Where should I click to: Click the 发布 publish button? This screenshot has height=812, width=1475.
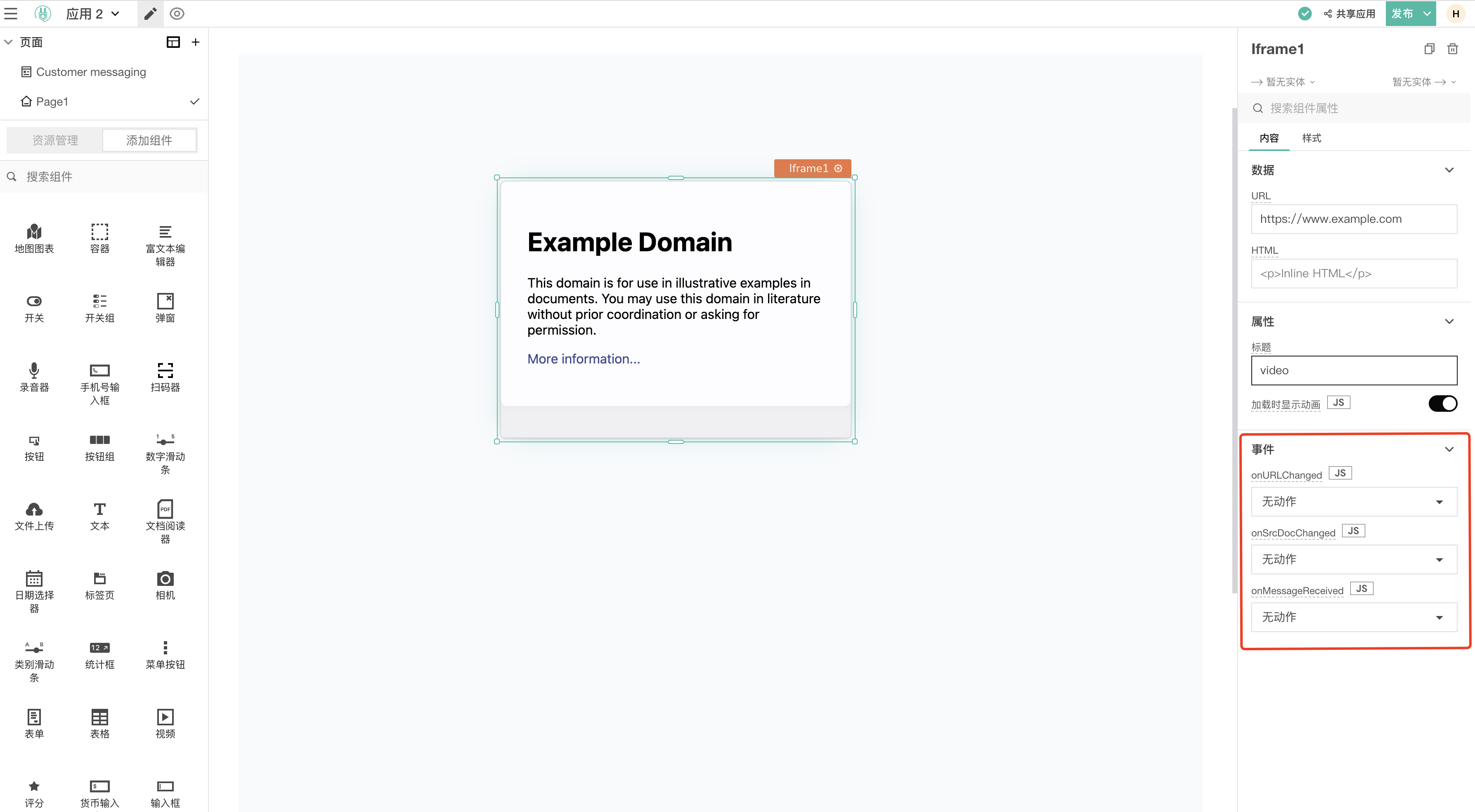click(x=1402, y=13)
